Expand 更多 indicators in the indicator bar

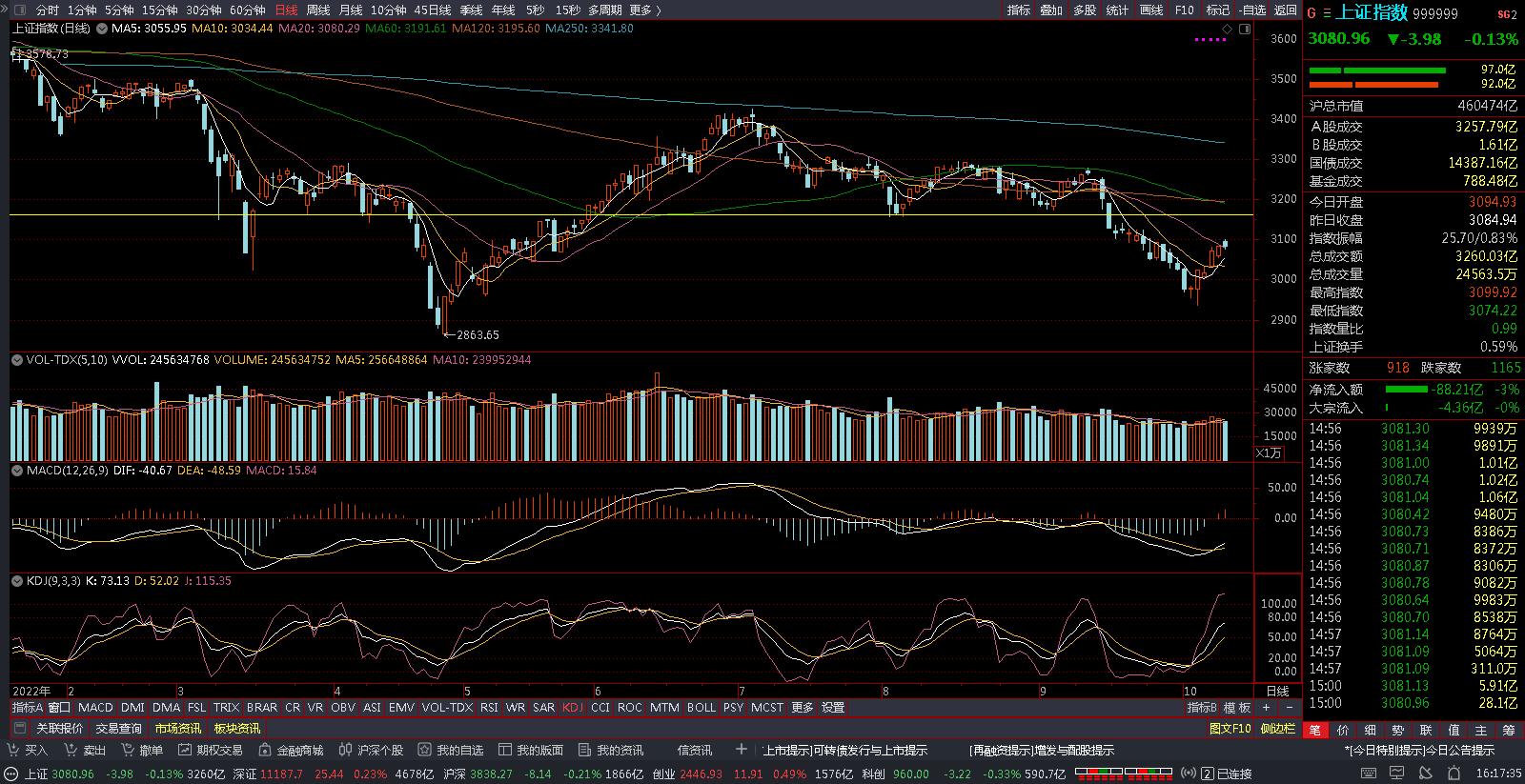click(x=803, y=708)
